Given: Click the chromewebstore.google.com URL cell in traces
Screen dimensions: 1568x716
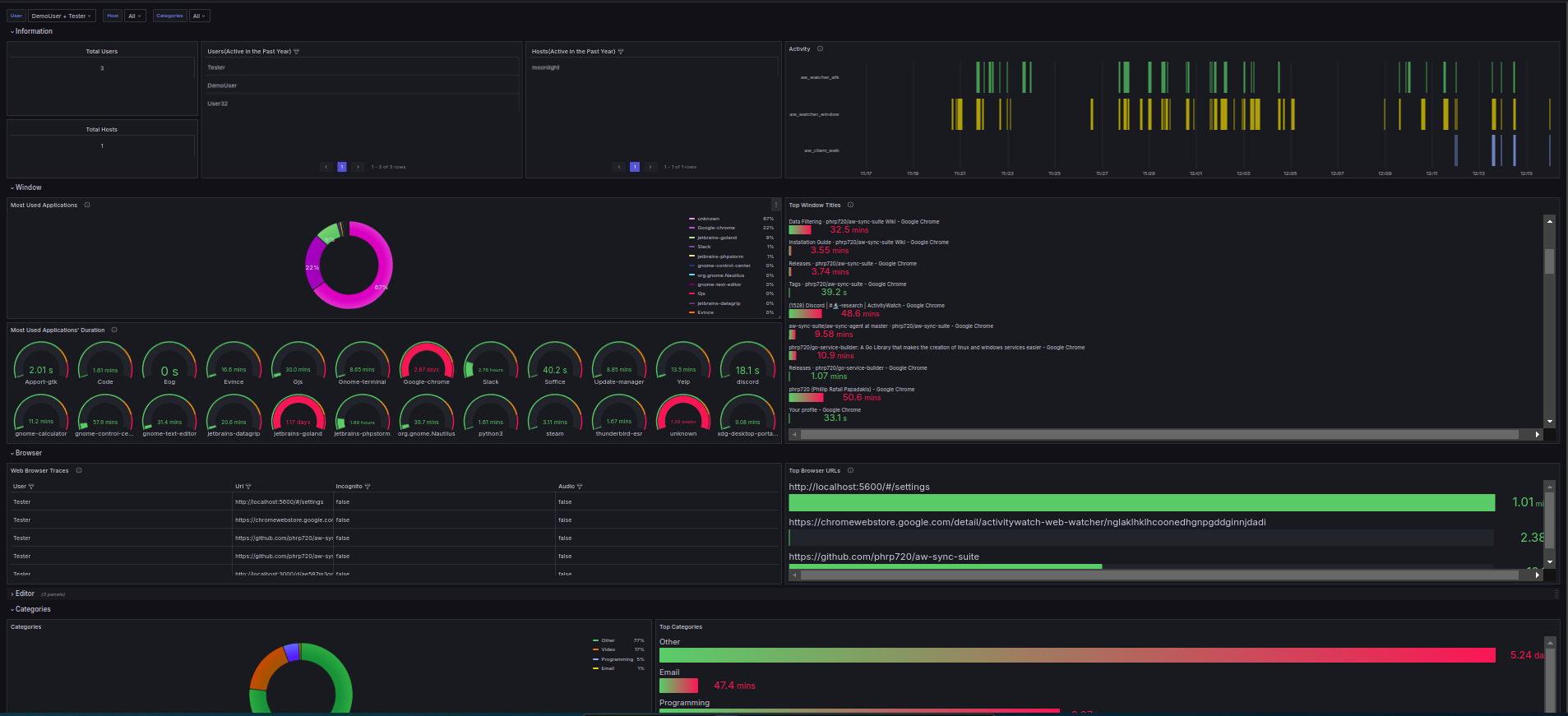Looking at the screenshot, I should tap(282, 520).
